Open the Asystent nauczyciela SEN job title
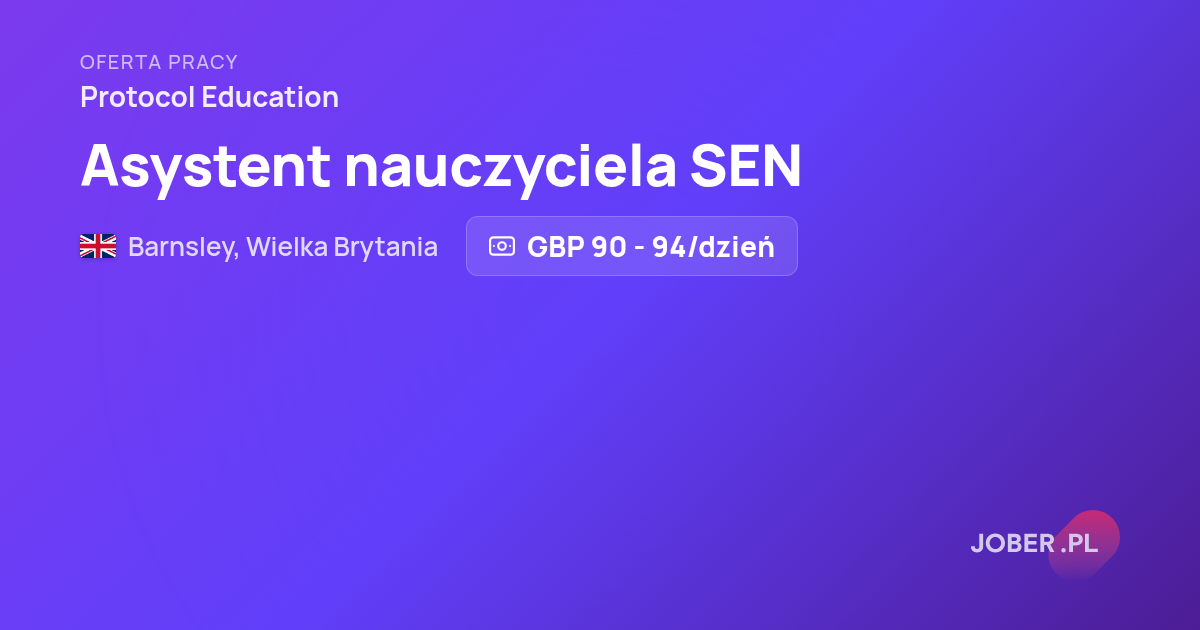Viewport: 1200px width, 630px height. point(441,166)
